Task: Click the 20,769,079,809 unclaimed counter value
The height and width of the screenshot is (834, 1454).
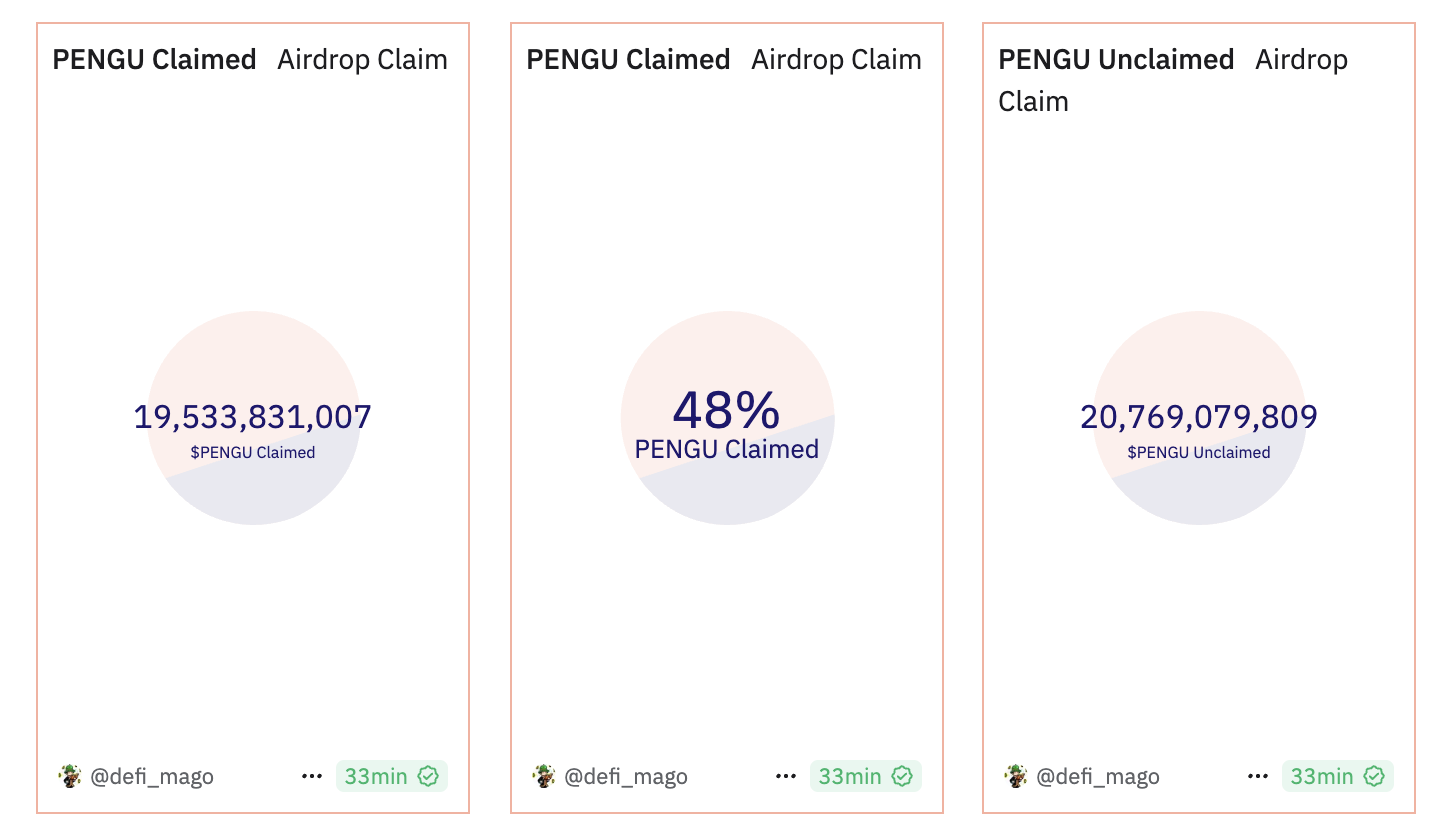Action: 1199,417
